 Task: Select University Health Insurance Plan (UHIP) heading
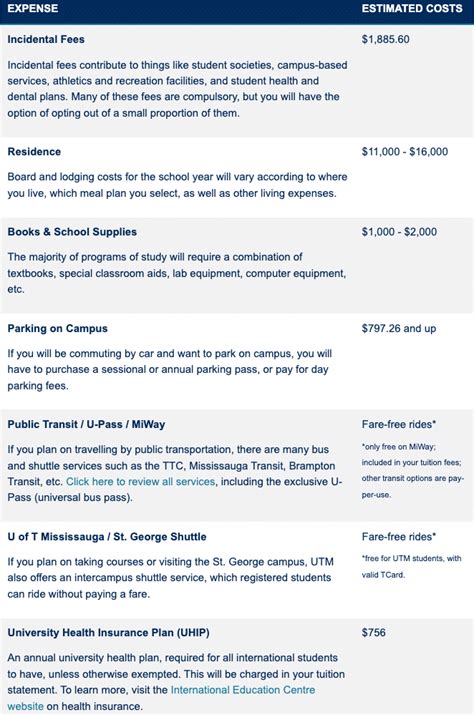tap(109, 632)
